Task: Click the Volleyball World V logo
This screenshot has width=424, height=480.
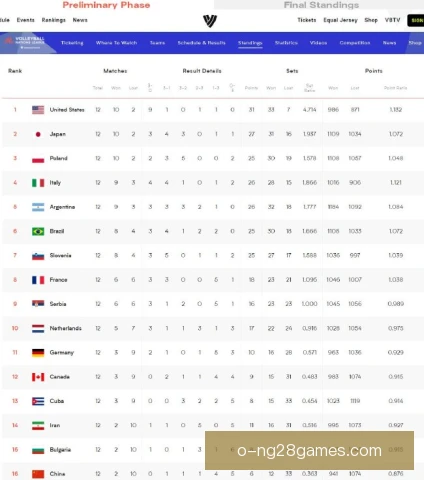Action: [x=210, y=21]
